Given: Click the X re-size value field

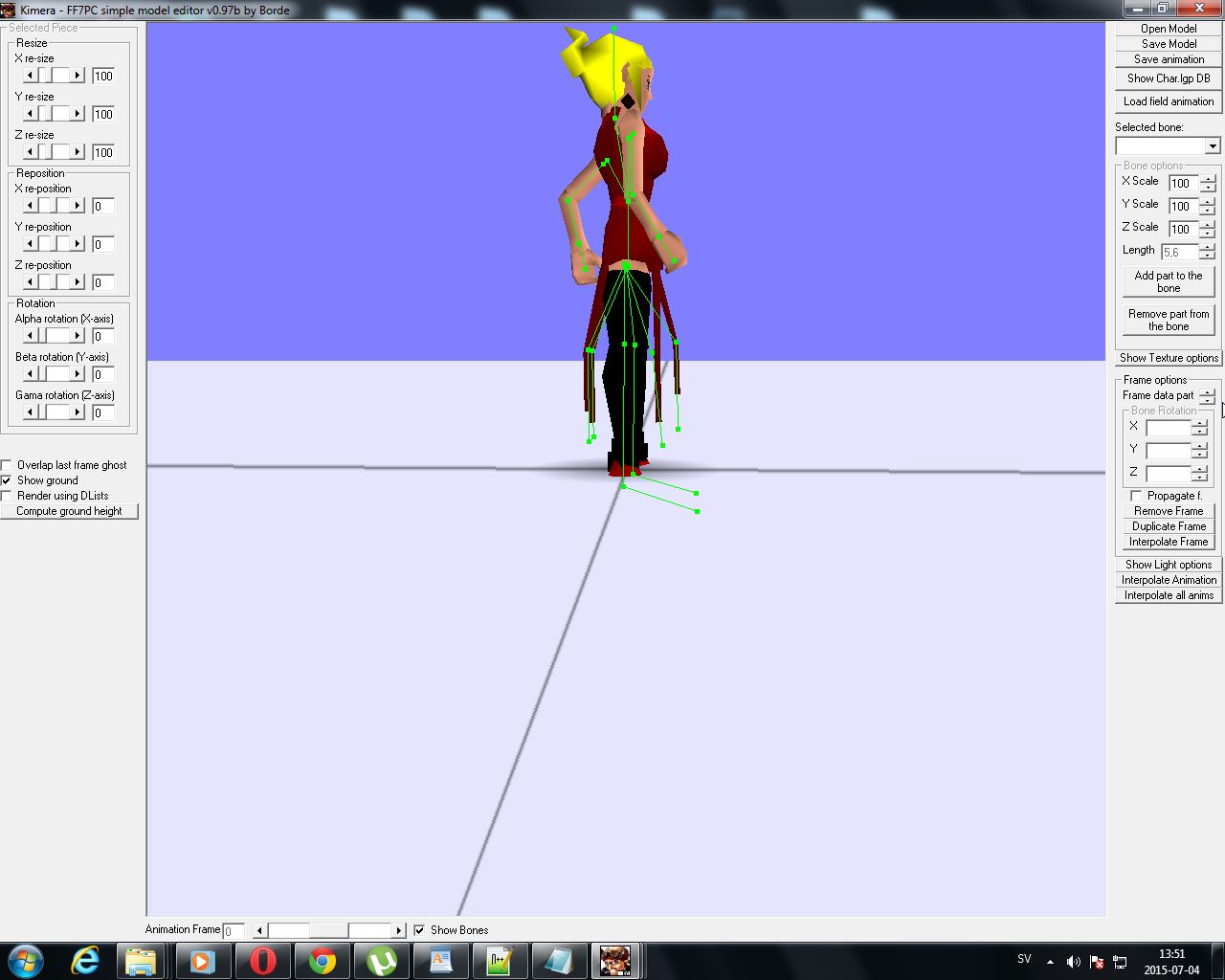Looking at the screenshot, I should pyautogui.click(x=103, y=76).
